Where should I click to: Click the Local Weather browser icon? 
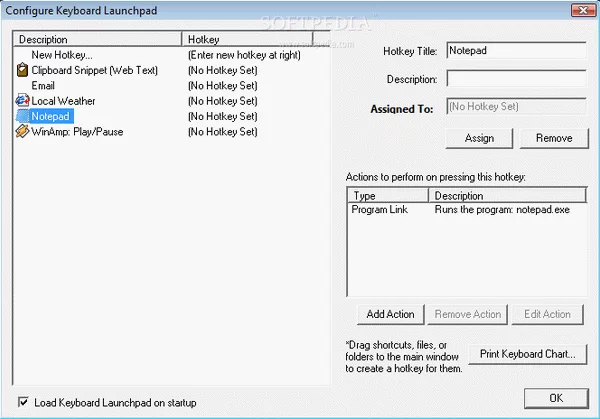coord(23,101)
